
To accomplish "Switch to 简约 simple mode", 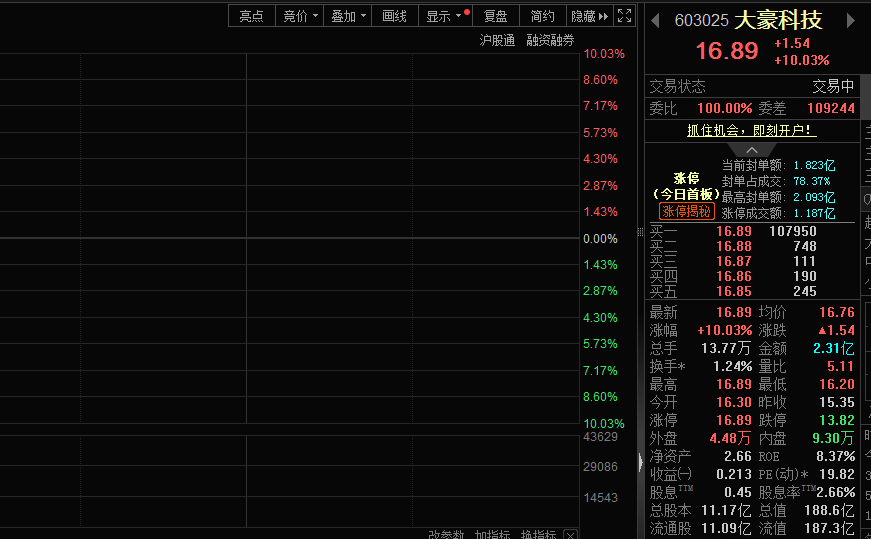I will click(x=542, y=16).
